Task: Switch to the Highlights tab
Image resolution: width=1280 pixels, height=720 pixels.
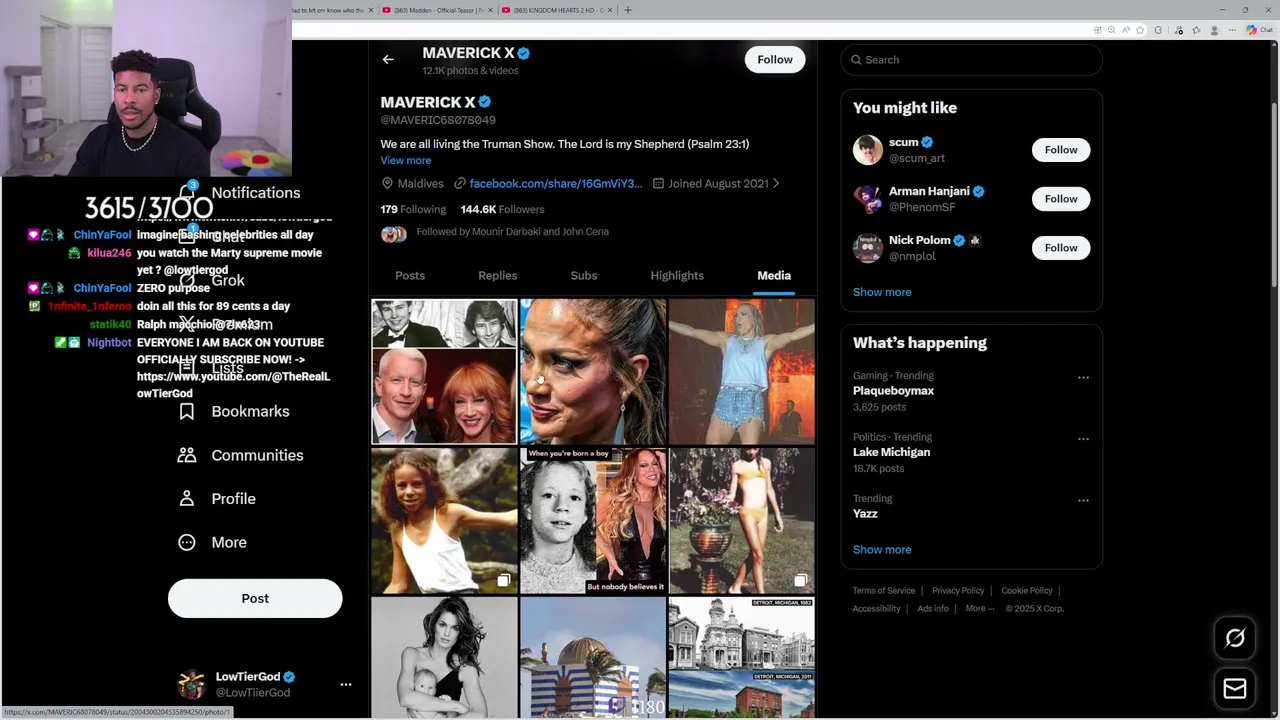Action: 677,276
